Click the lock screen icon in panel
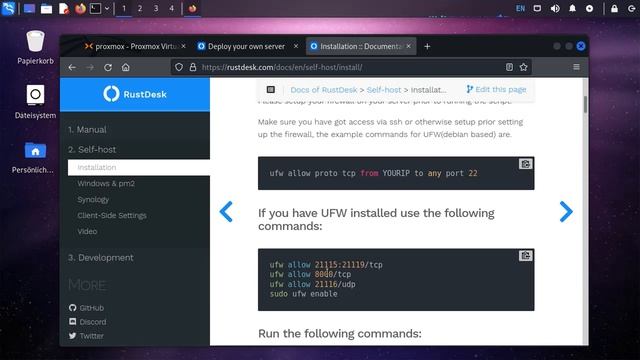640x360 pixels. point(614,8)
